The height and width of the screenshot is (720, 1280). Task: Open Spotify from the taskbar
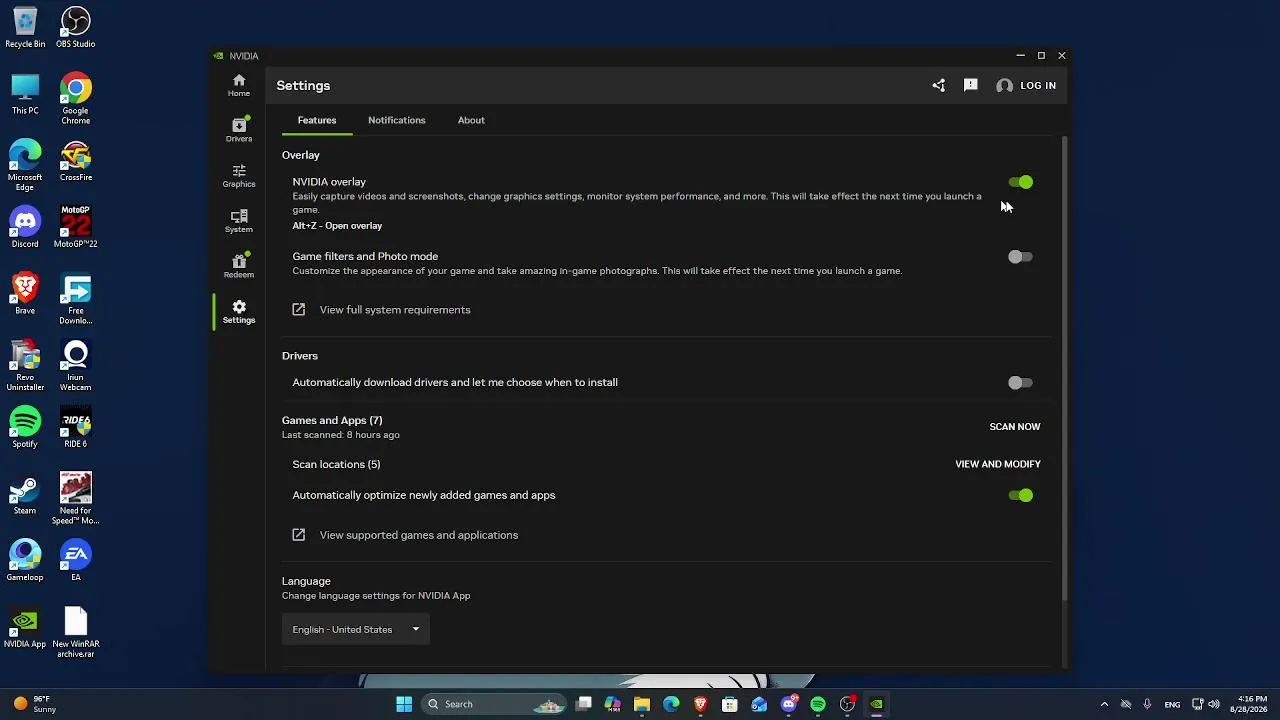[818, 704]
